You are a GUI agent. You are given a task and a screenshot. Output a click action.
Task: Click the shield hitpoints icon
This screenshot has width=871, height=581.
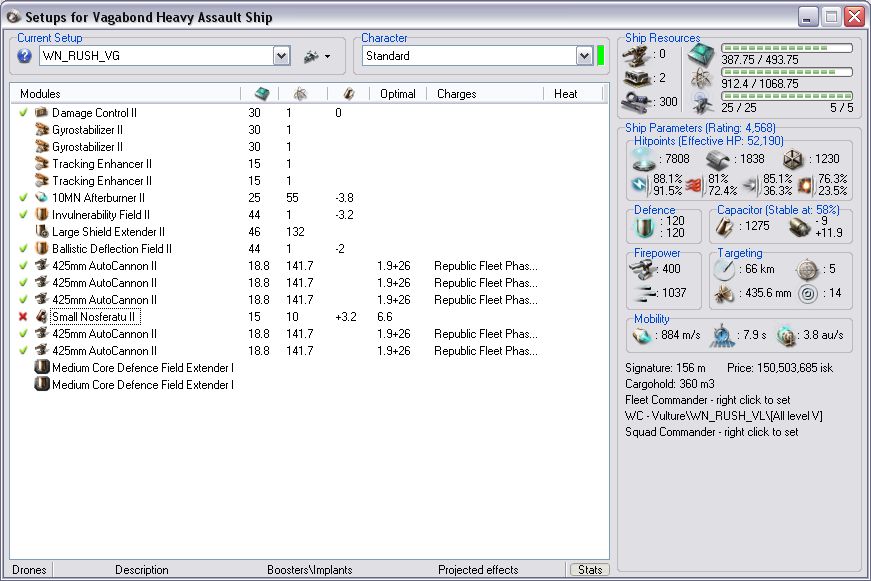646,159
